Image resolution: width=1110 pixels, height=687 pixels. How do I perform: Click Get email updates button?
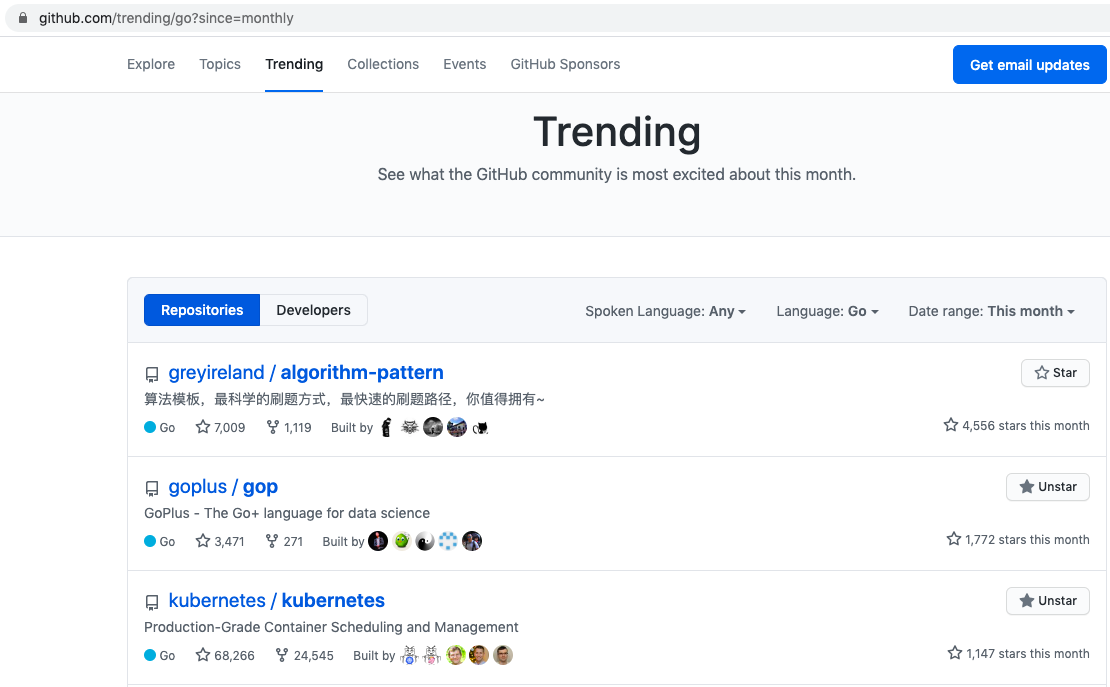click(x=1029, y=64)
